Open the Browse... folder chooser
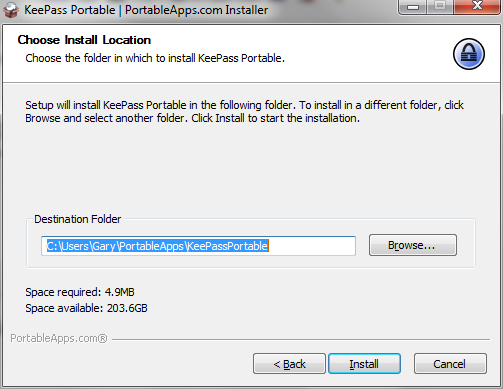The height and width of the screenshot is (389, 503). coord(413,245)
